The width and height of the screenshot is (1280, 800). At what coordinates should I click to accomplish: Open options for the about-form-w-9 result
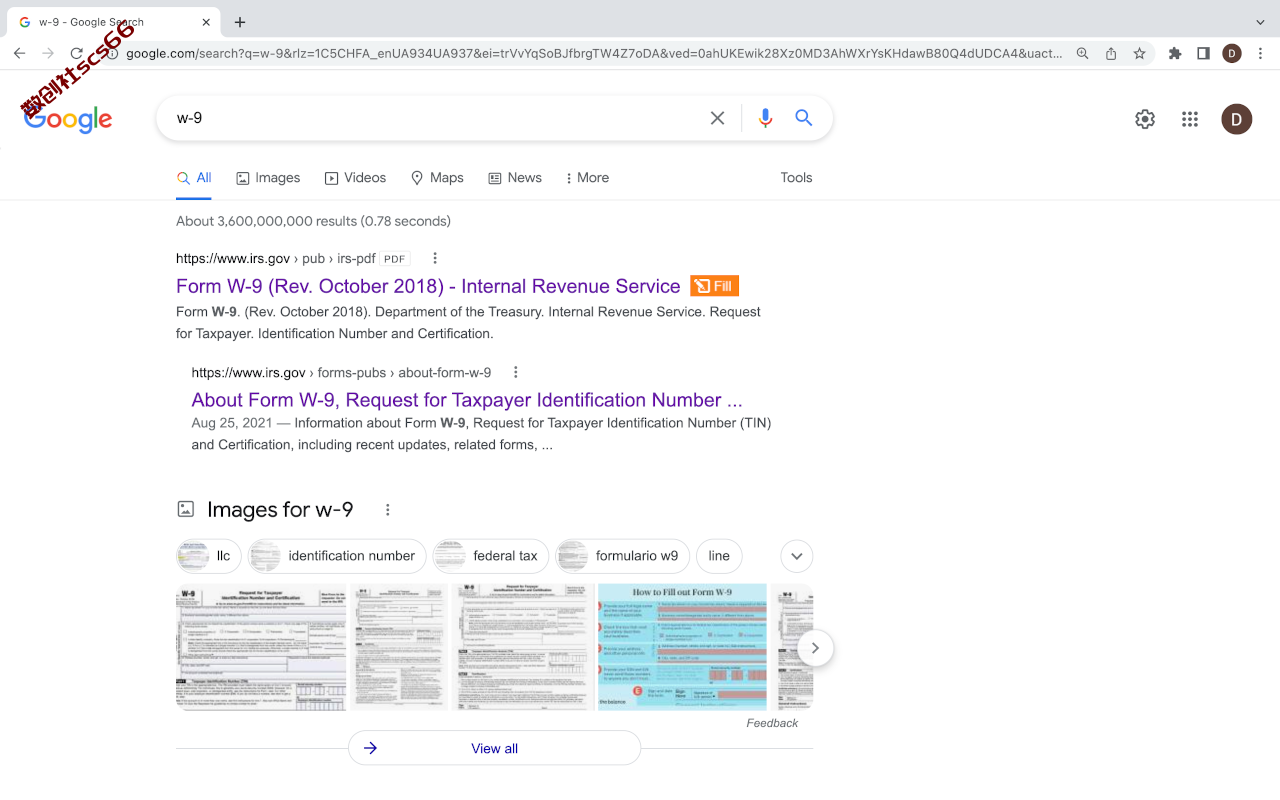515,372
